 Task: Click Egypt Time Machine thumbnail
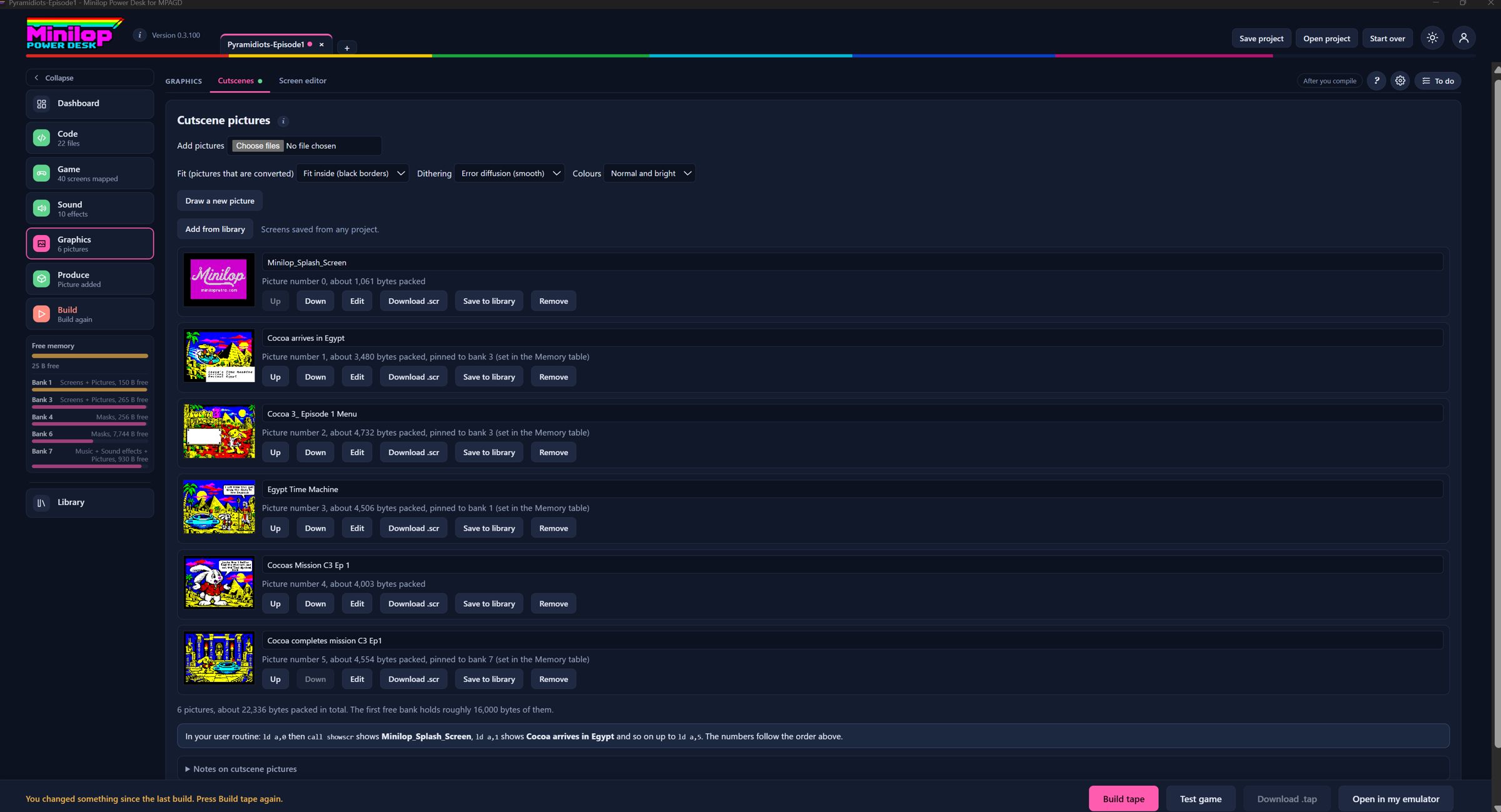(219, 507)
